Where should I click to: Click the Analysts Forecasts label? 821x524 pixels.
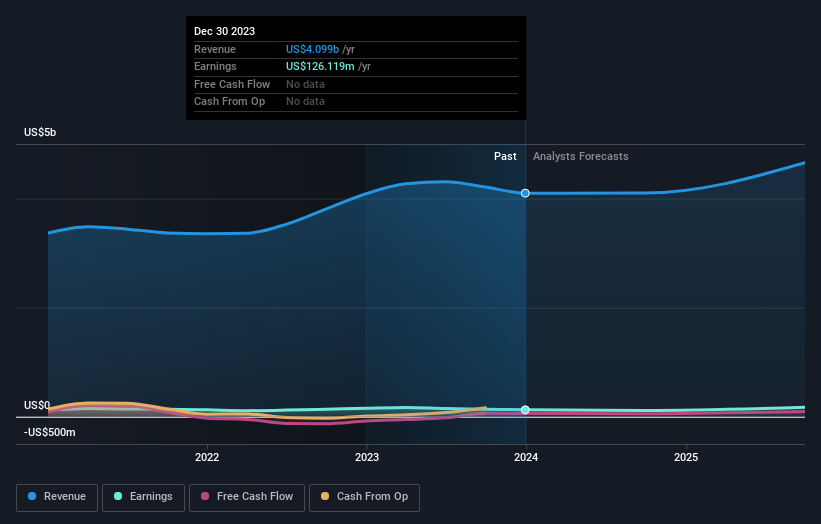coord(581,156)
